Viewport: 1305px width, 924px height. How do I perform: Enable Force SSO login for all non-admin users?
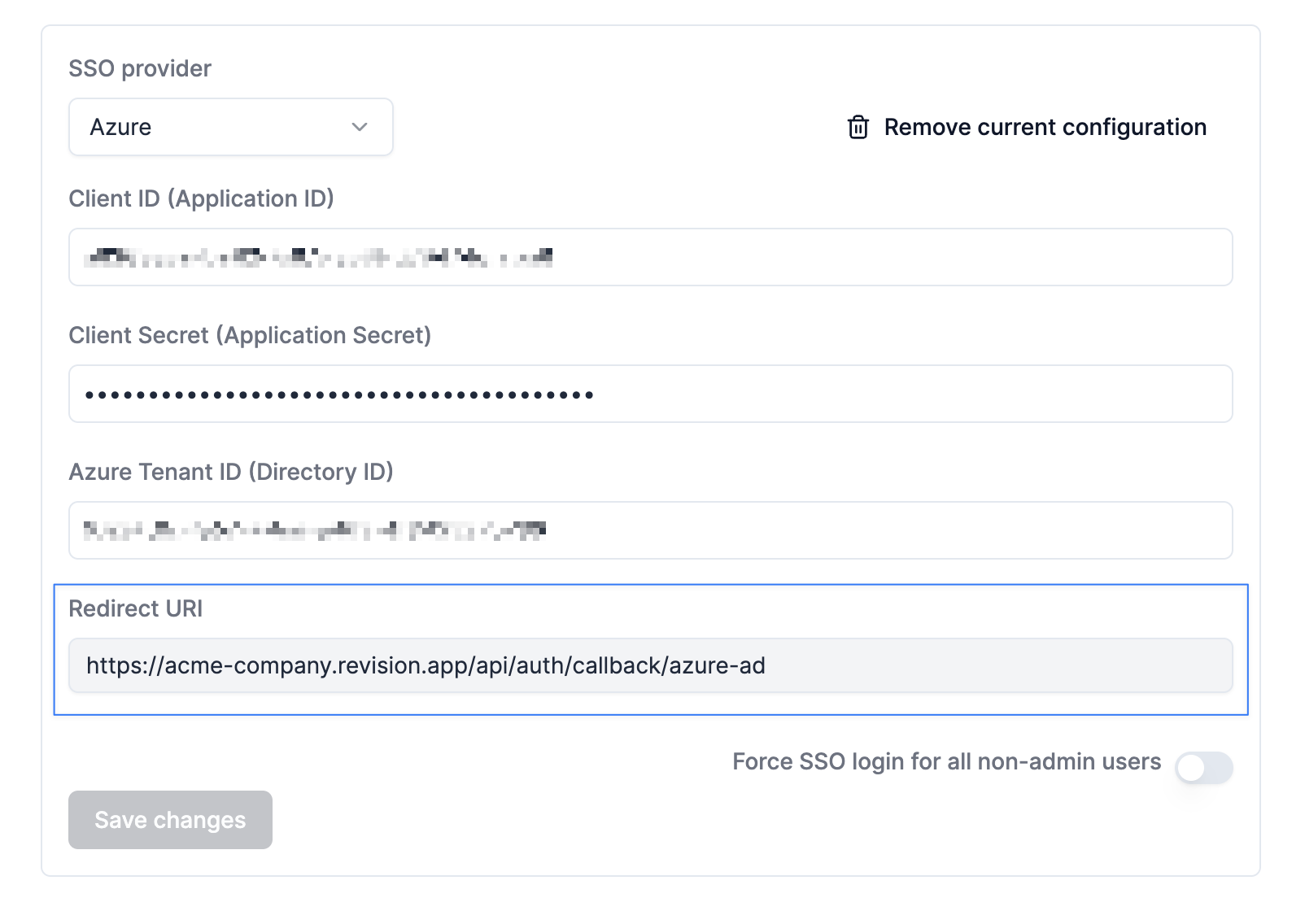coord(1204,767)
